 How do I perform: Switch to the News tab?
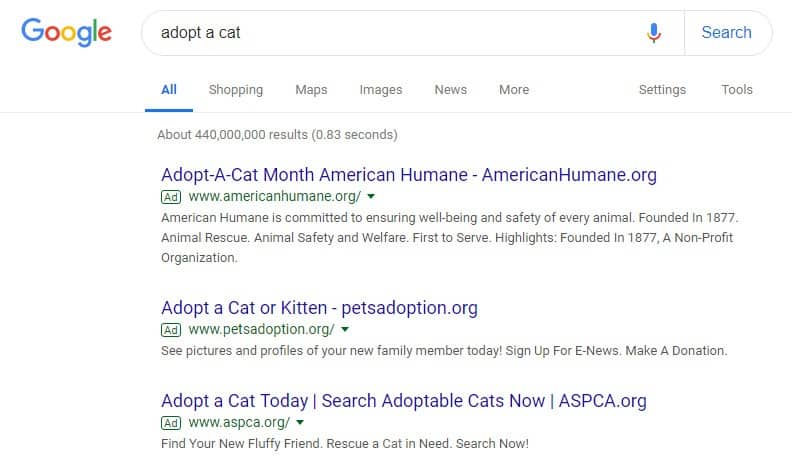pos(451,90)
